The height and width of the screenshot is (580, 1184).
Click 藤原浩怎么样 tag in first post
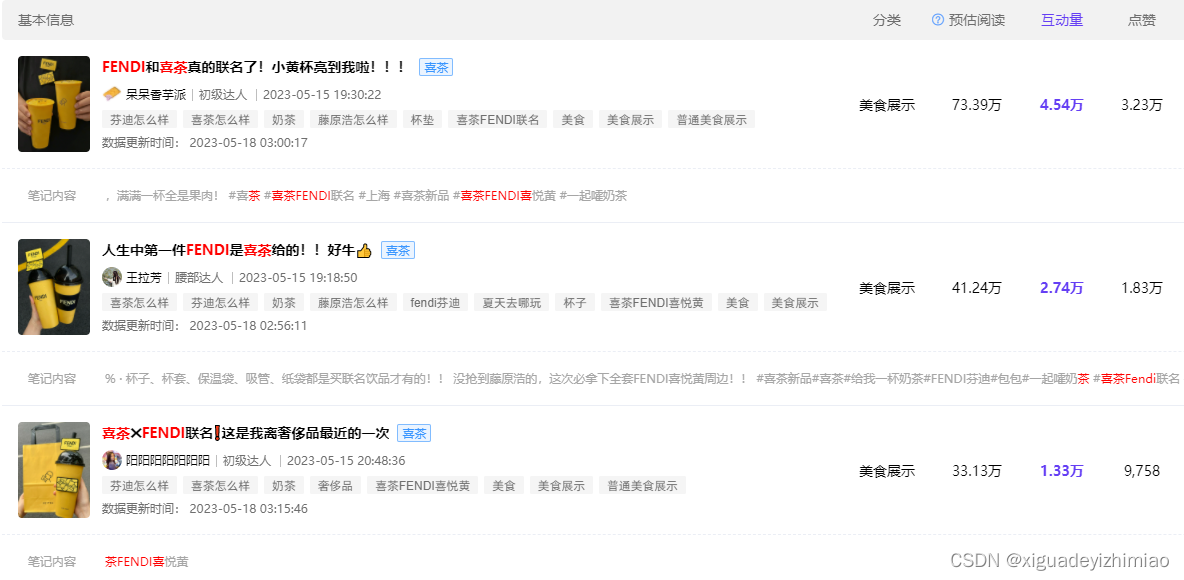click(353, 119)
